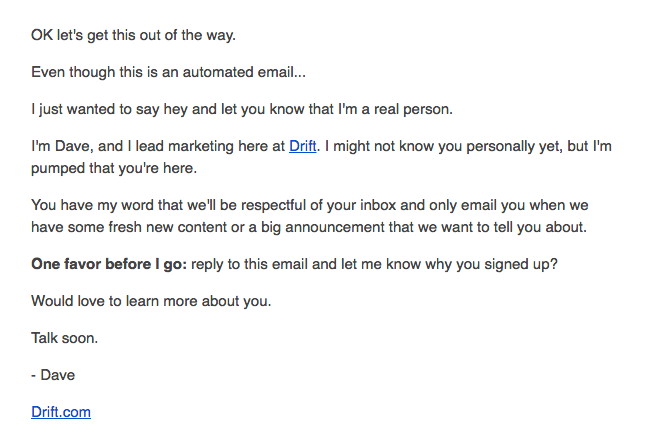Screen dimensions: 666x437
Task: Click the '- Dave' signature line
Action: point(53,375)
